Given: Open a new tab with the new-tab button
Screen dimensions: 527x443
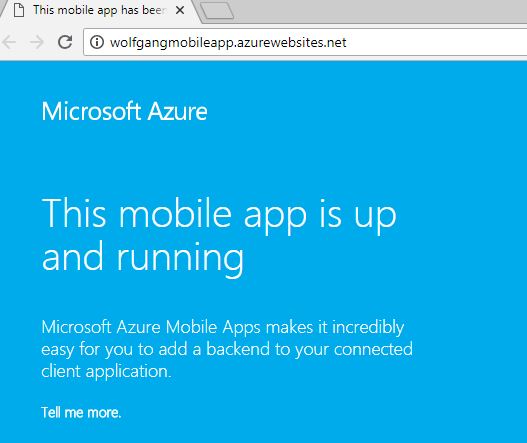Looking at the screenshot, I should (217, 10).
